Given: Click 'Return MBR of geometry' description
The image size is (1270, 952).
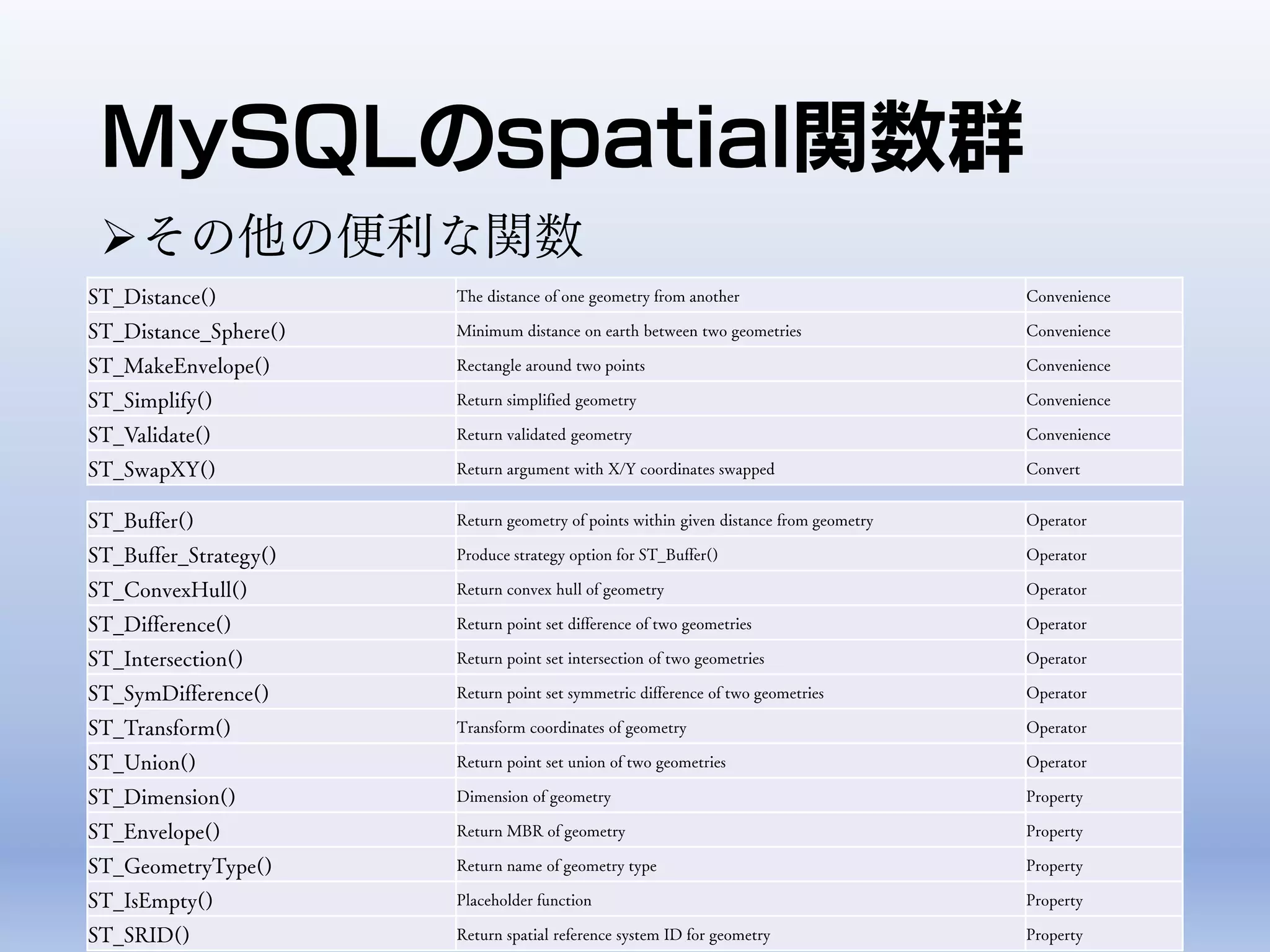Looking at the screenshot, I should click(x=541, y=832).
